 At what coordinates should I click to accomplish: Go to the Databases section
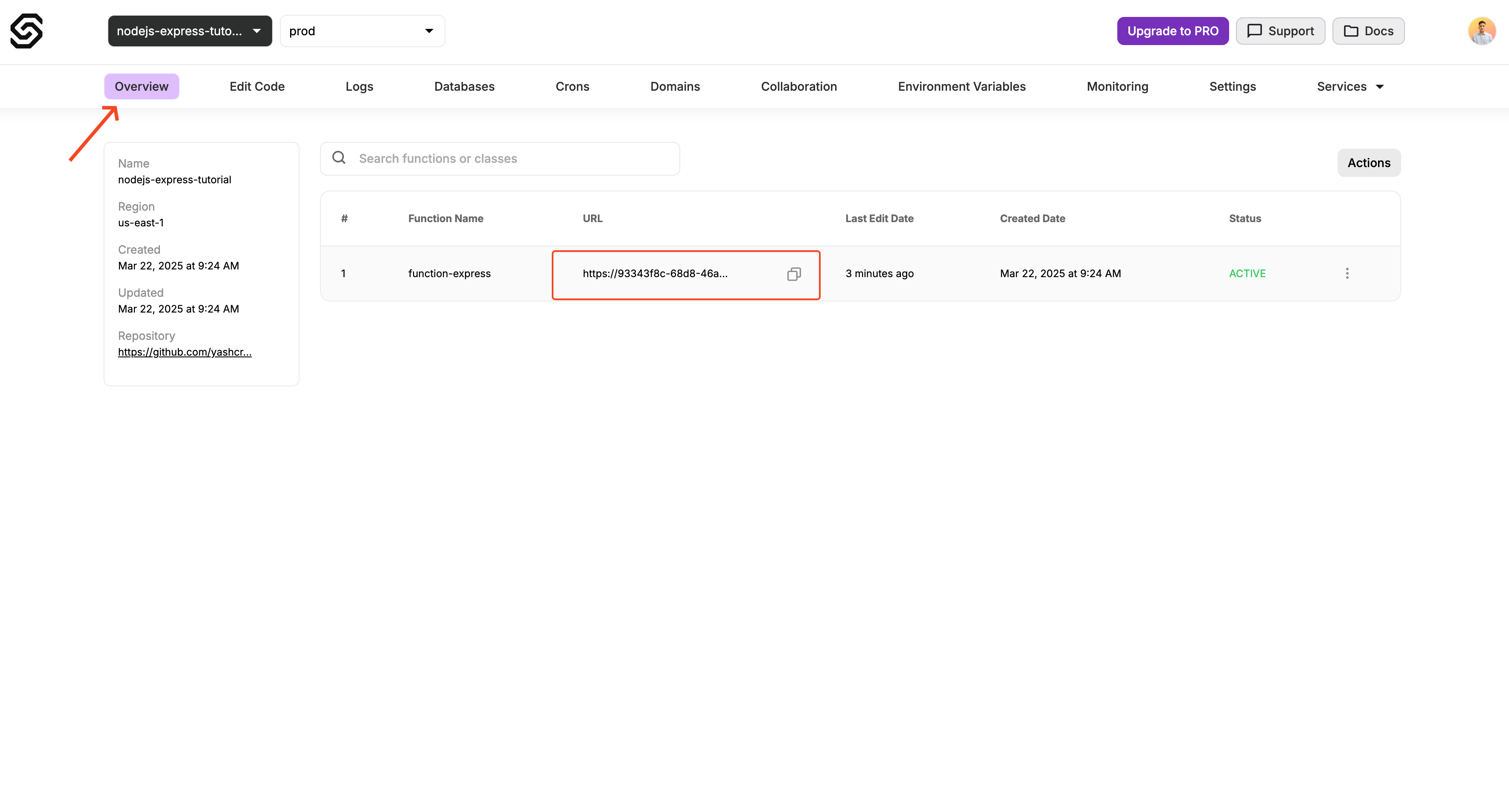pos(464,86)
